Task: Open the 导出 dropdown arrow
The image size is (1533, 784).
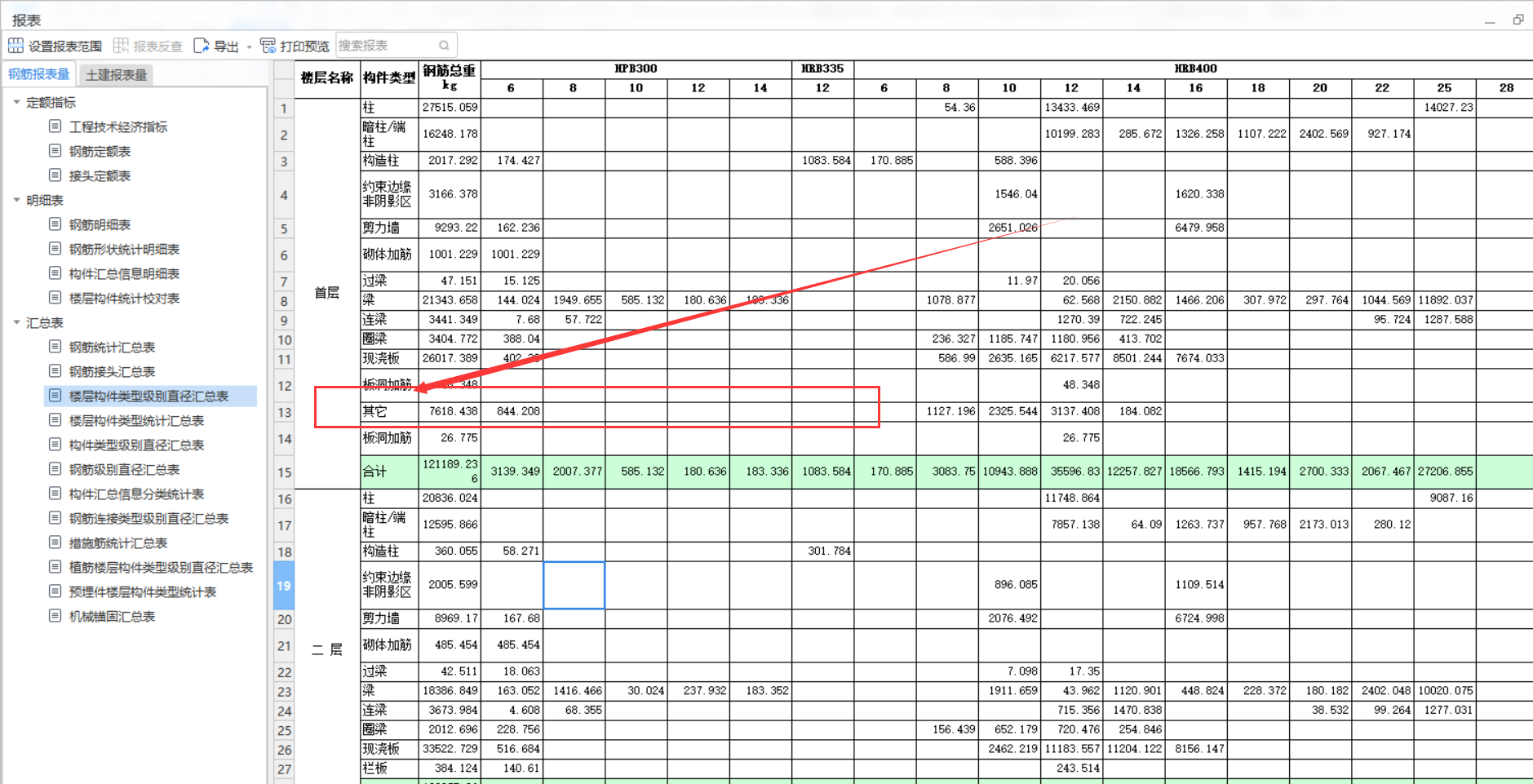Action: (x=249, y=47)
